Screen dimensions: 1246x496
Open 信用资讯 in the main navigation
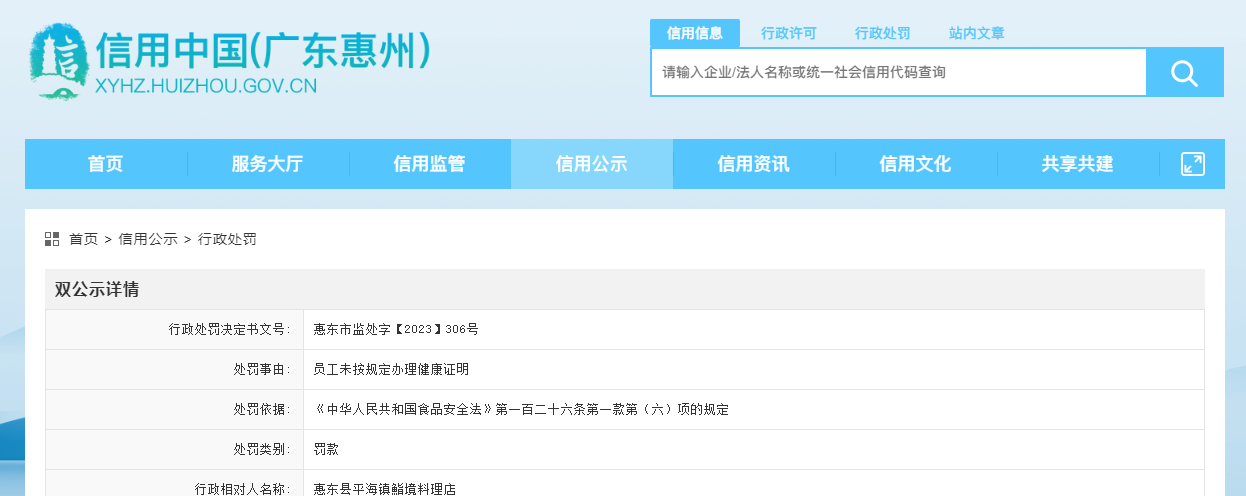tap(753, 164)
